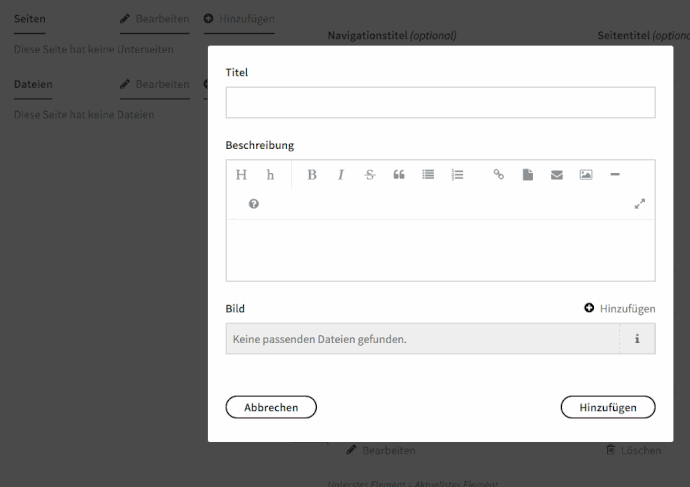Insert a horizontal rule
The width and height of the screenshot is (690, 487).
(x=615, y=175)
